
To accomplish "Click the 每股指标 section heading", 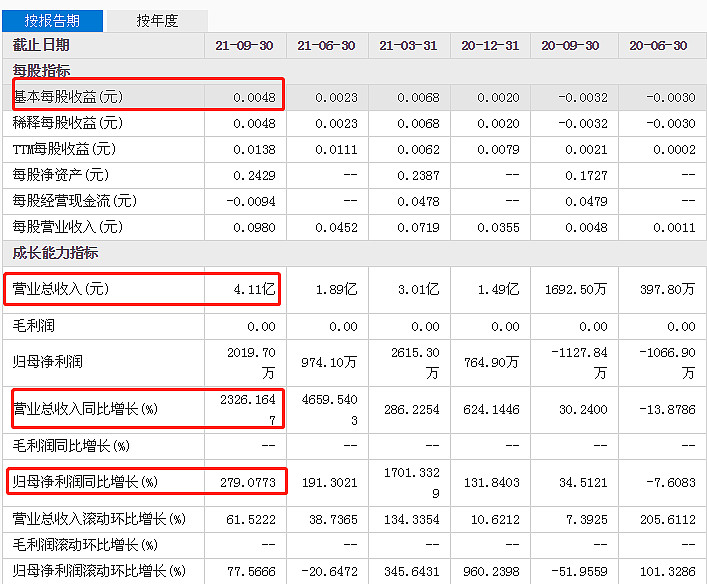I will tap(41, 71).
